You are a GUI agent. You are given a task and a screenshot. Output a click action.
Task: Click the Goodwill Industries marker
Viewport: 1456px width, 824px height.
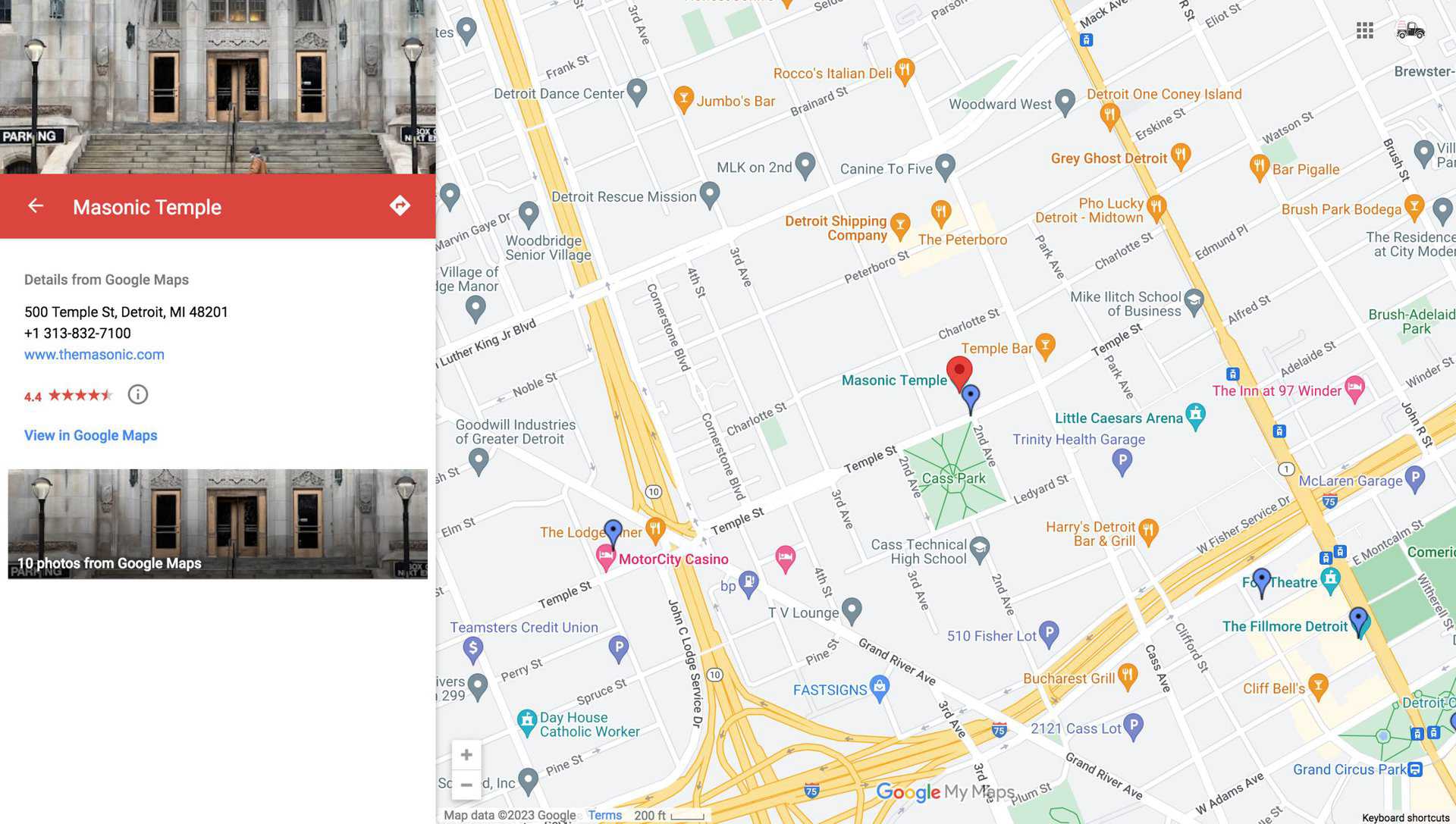coord(479,461)
